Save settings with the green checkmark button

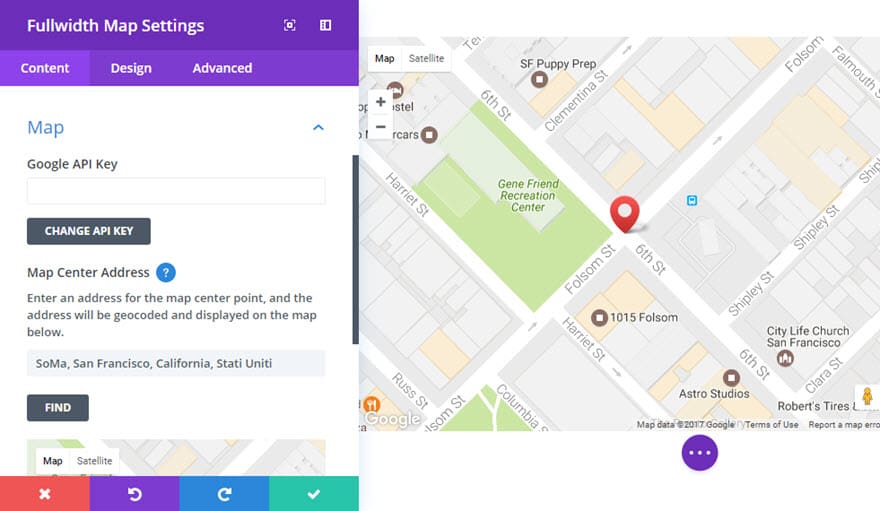click(314, 494)
